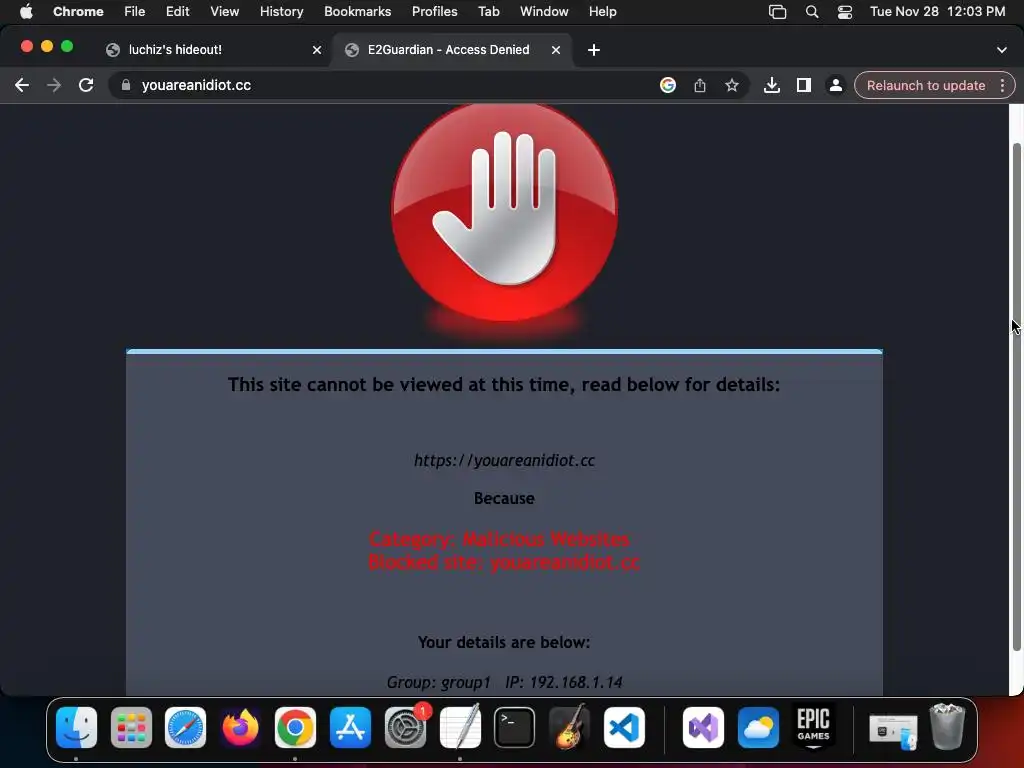Launch Firefox from the Dock
This screenshot has width=1024, height=768.
[x=240, y=728]
